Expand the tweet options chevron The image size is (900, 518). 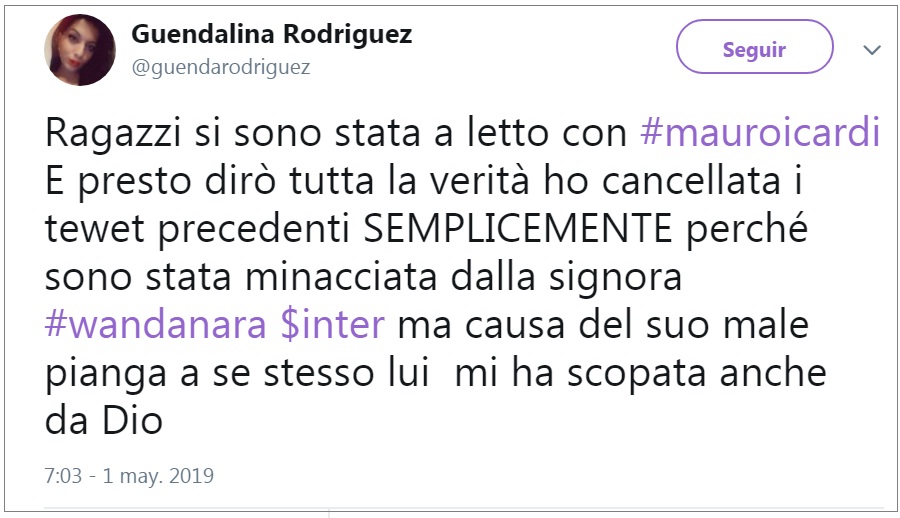[872, 50]
